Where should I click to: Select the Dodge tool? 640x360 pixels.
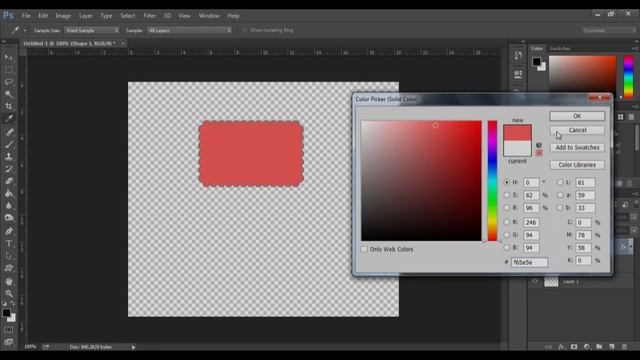pyautogui.click(x=9, y=218)
